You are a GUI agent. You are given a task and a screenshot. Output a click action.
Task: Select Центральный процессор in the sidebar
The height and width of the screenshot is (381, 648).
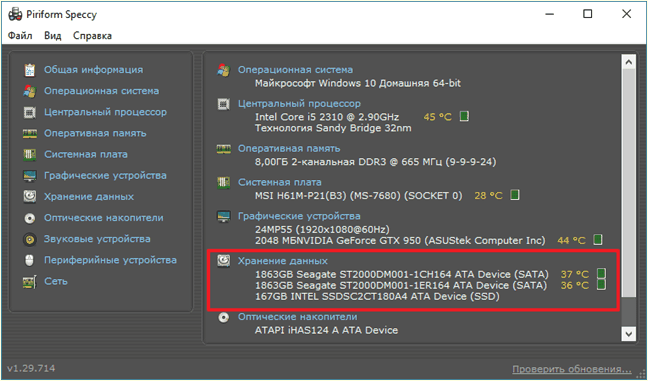click(105, 112)
